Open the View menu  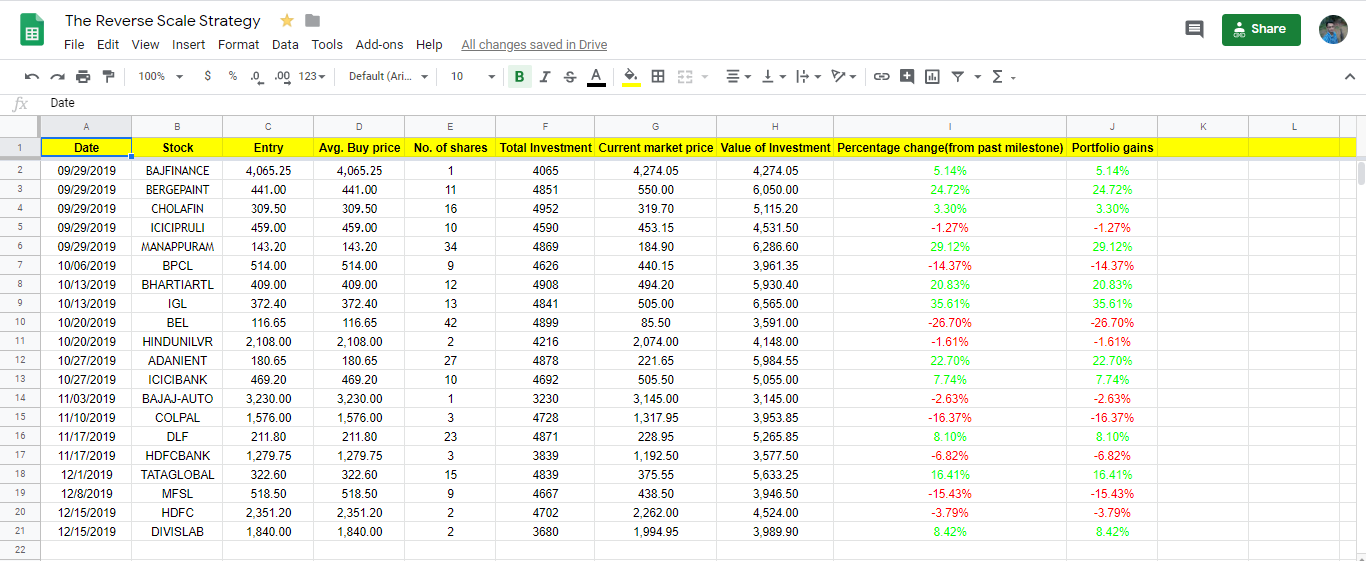tap(145, 44)
